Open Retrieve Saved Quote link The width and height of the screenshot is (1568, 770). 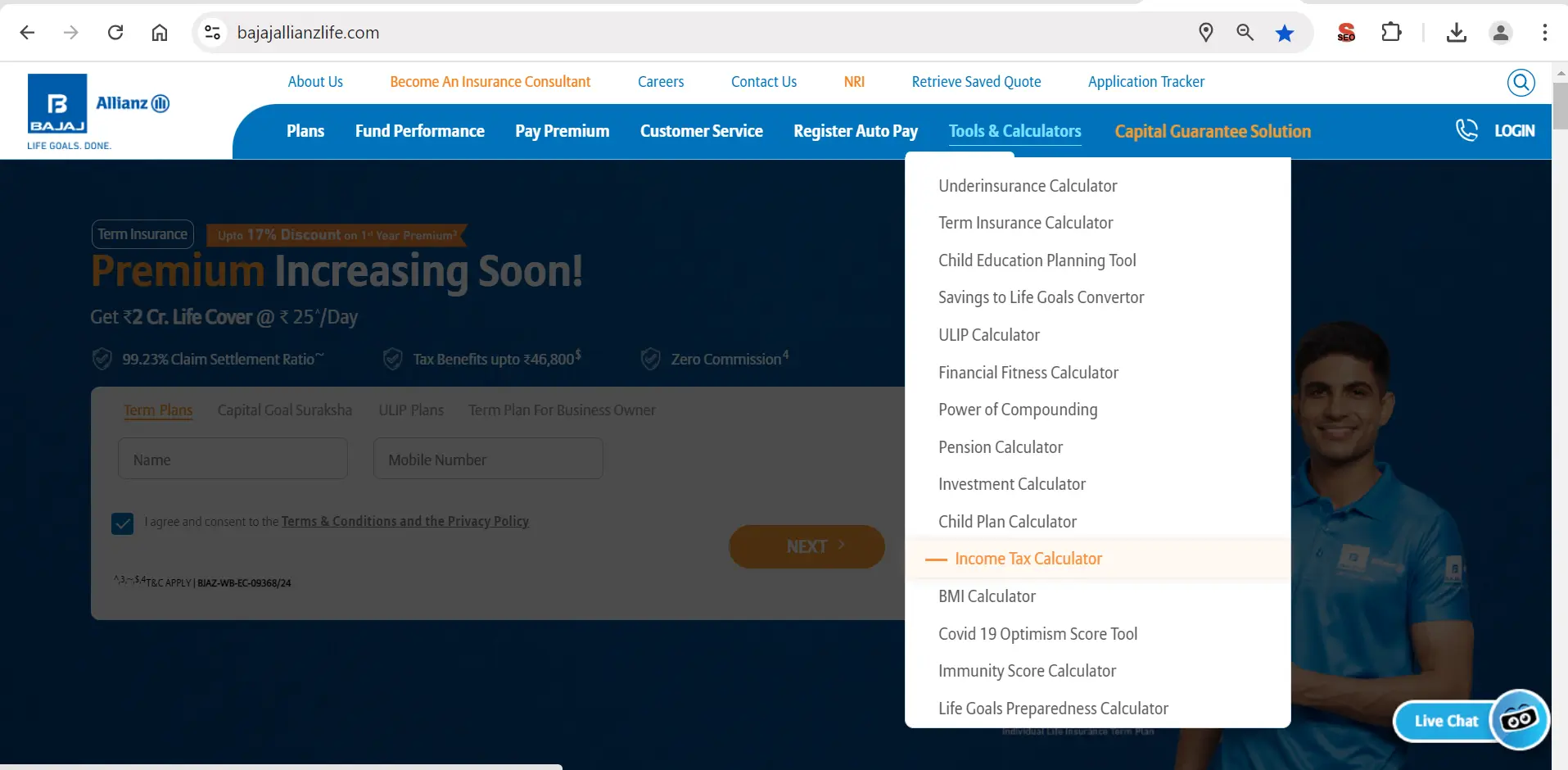tap(977, 82)
